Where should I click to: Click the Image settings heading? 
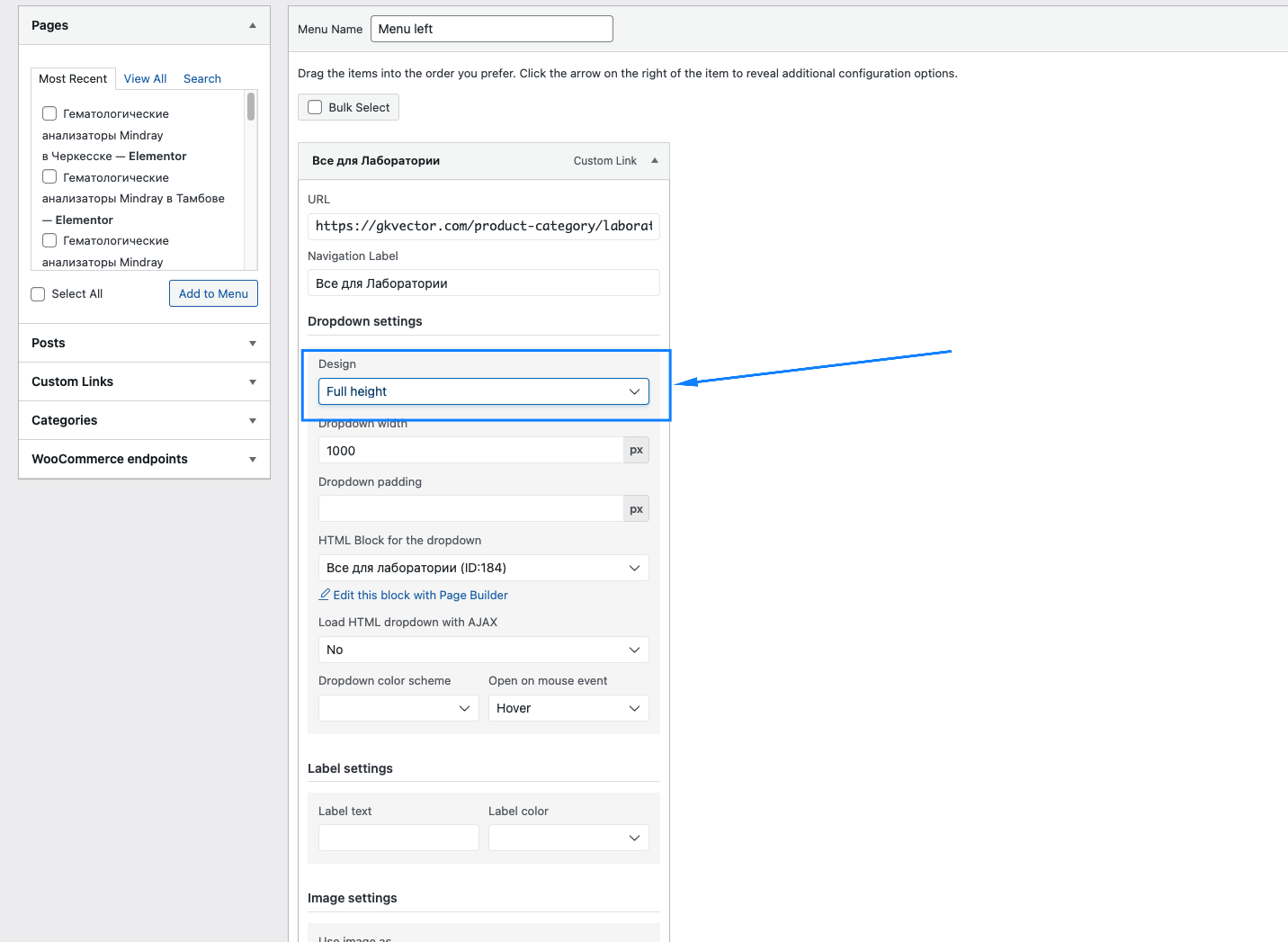[x=353, y=898]
